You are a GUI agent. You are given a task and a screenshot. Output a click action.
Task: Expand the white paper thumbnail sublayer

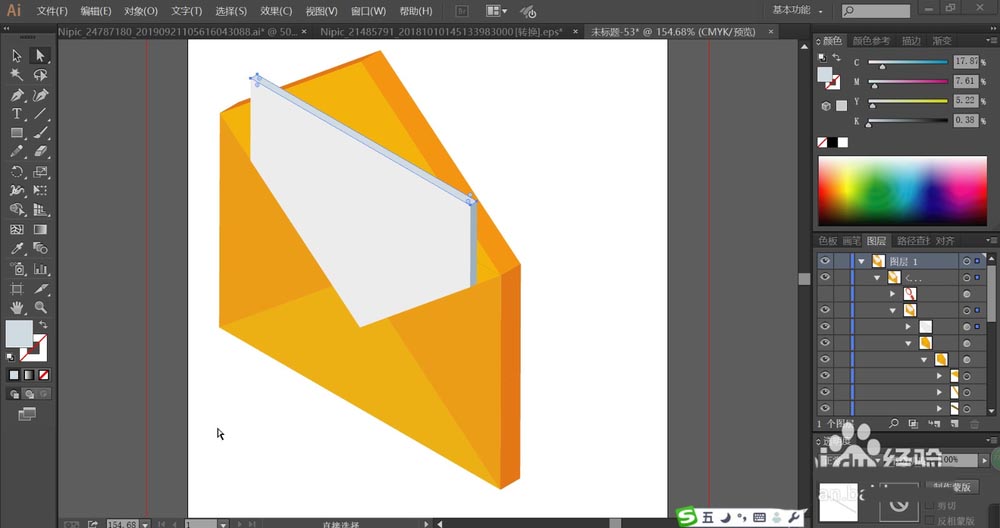coord(908,326)
